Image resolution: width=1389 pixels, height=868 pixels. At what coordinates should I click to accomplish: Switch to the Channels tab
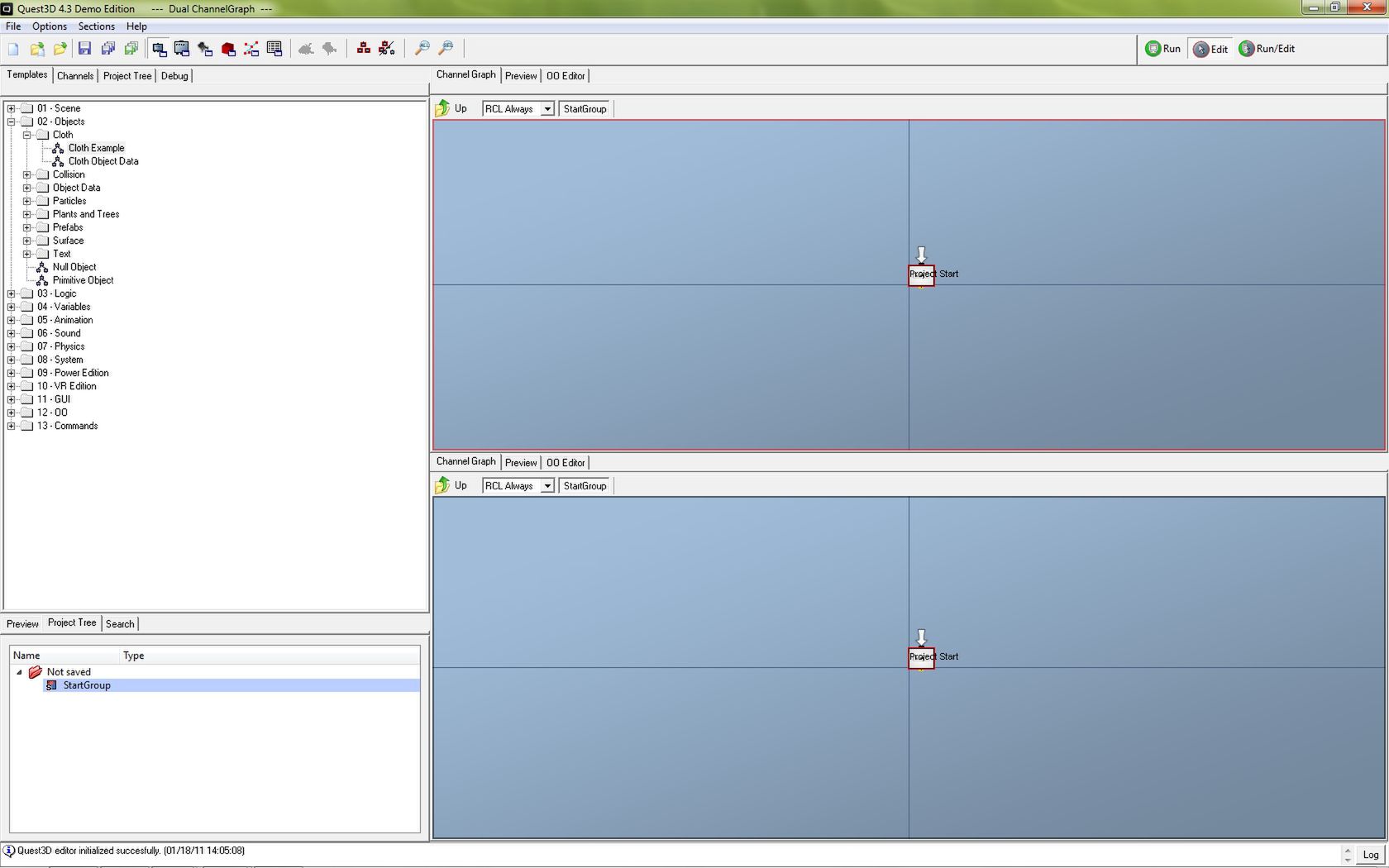74,75
